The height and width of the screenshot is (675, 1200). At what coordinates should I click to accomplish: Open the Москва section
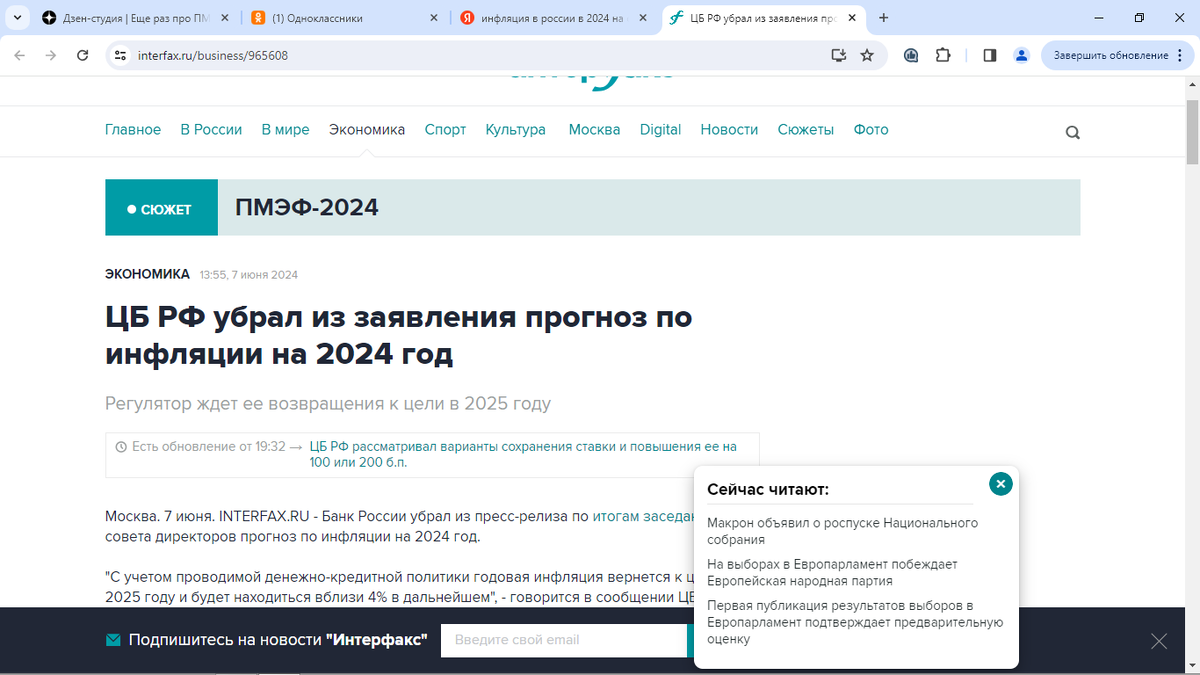tap(594, 130)
